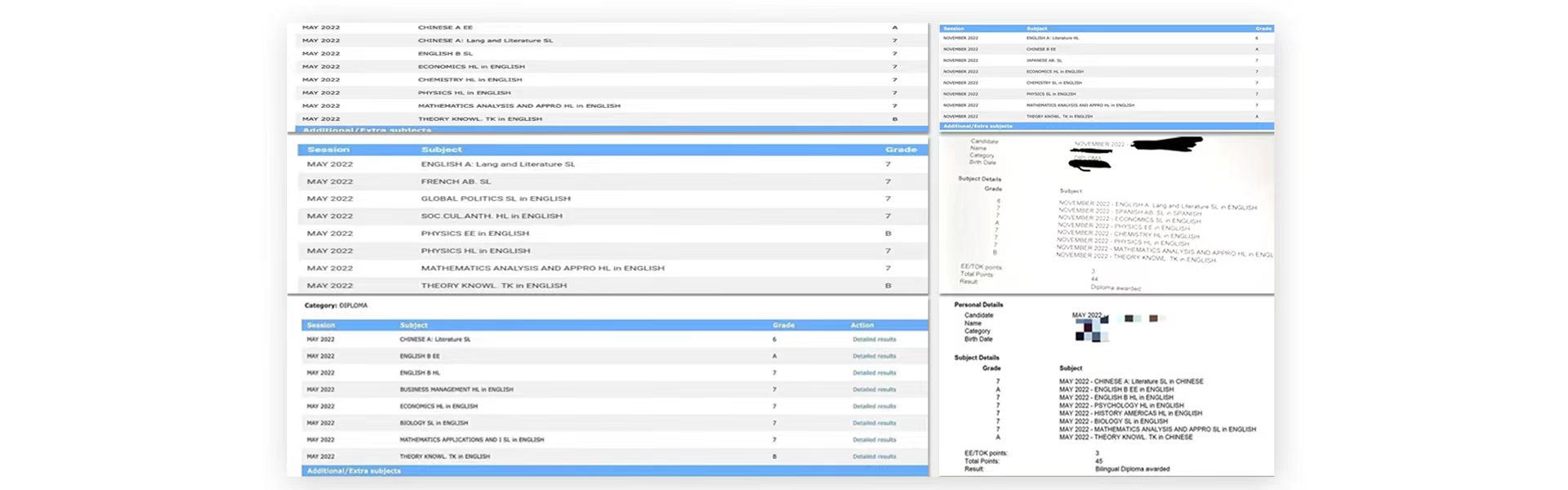Click total points value 45
The width and height of the screenshot is (1568, 490).
(x=1098, y=461)
